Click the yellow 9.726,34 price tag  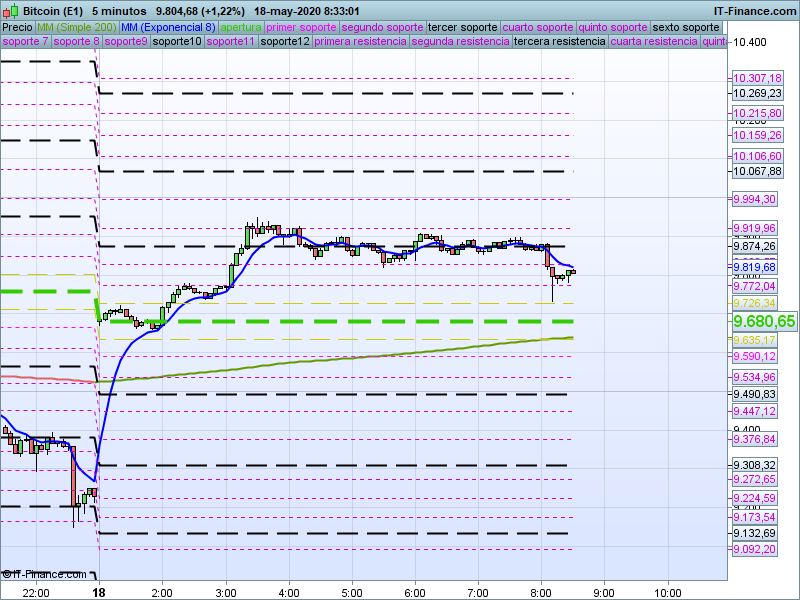pyautogui.click(x=754, y=303)
